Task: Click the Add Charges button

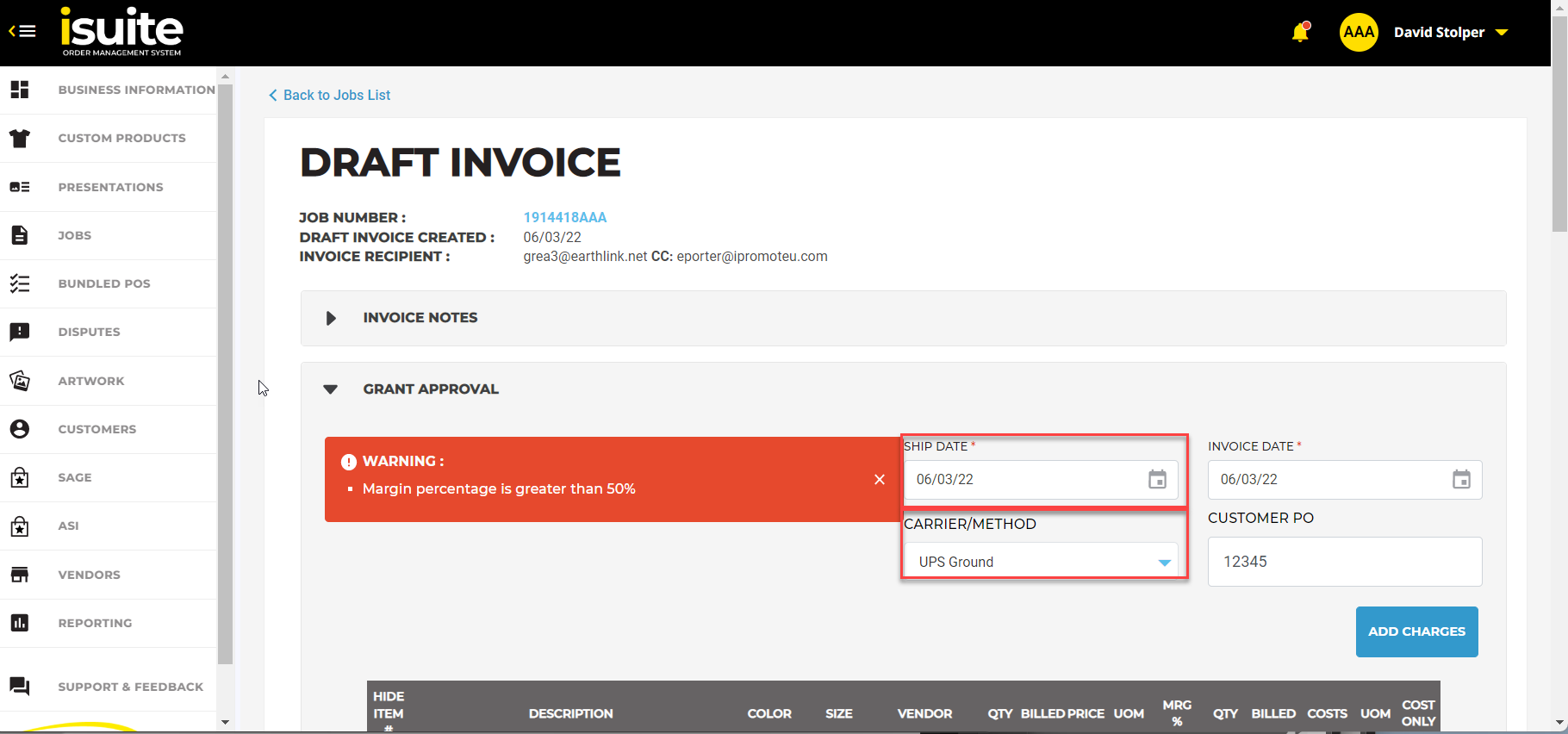Action: click(x=1416, y=631)
